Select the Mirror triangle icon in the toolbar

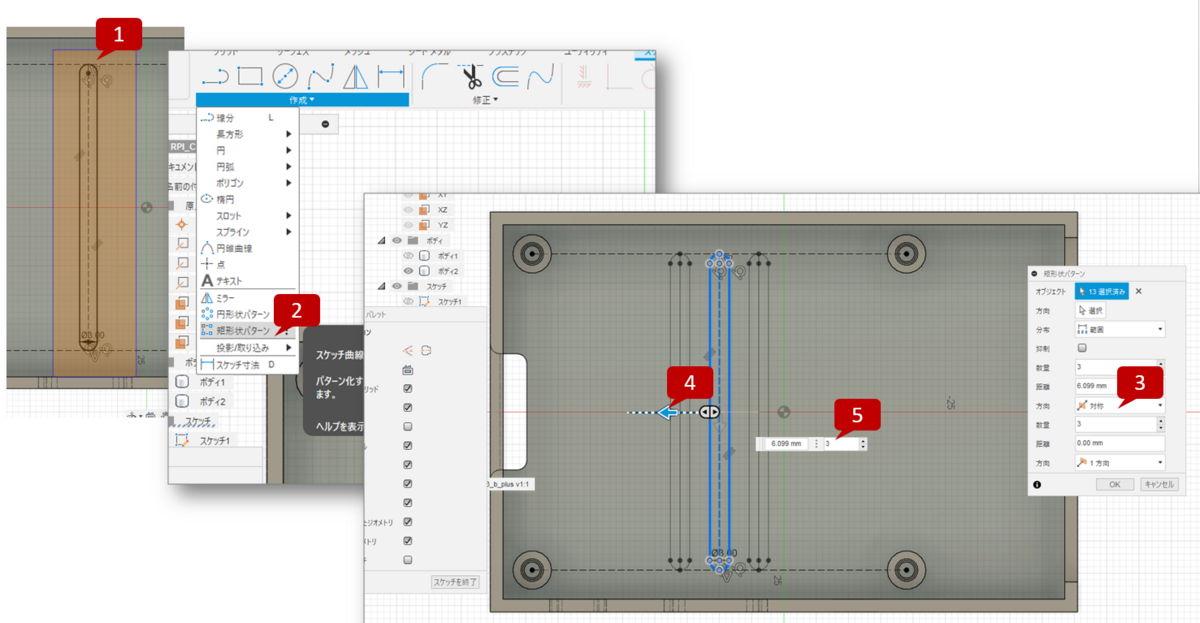point(356,77)
